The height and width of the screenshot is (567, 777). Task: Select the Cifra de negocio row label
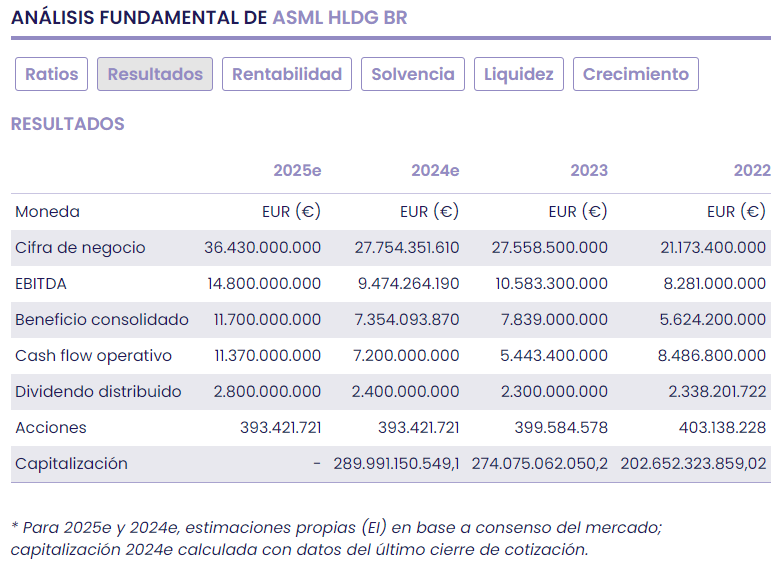pyautogui.click(x=80, y=248)
